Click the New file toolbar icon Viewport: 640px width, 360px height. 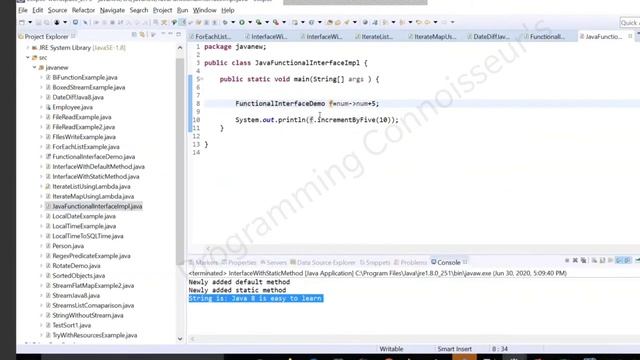[x=22, y=22]
